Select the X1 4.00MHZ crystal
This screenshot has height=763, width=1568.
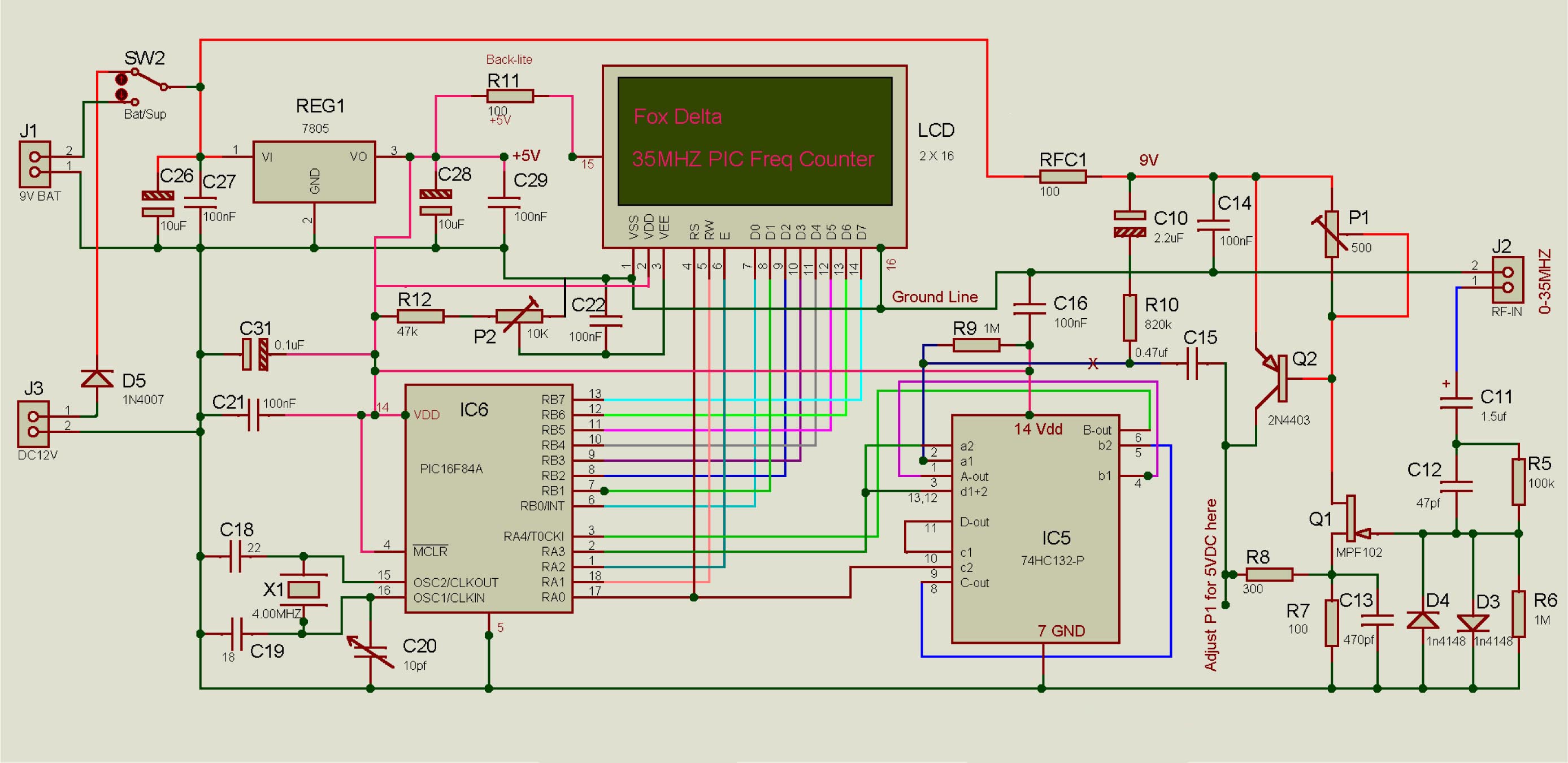(x=303, y=589)
